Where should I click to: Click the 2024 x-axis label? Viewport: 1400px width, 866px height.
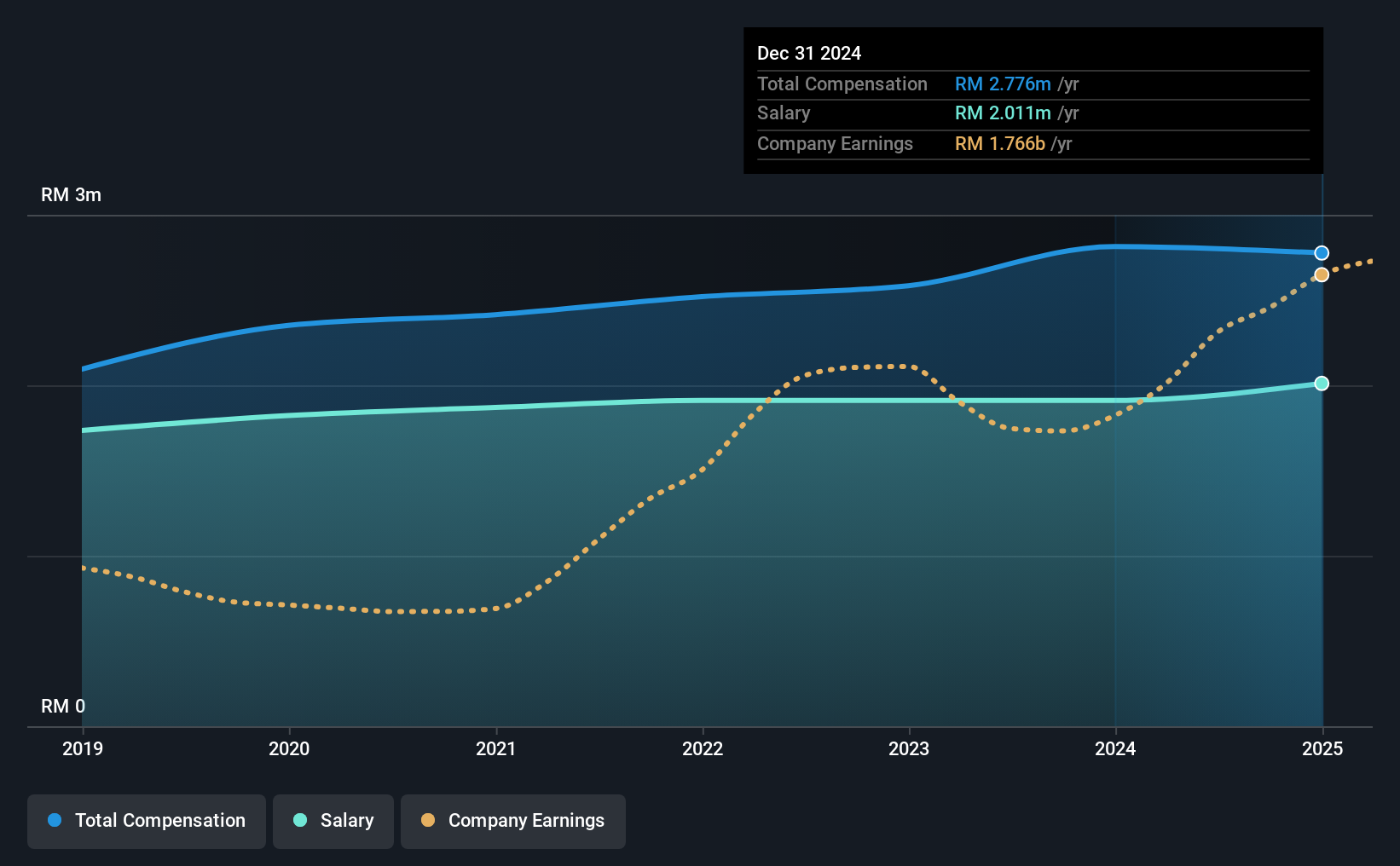pyautogui.click(x=1115, y=748)
